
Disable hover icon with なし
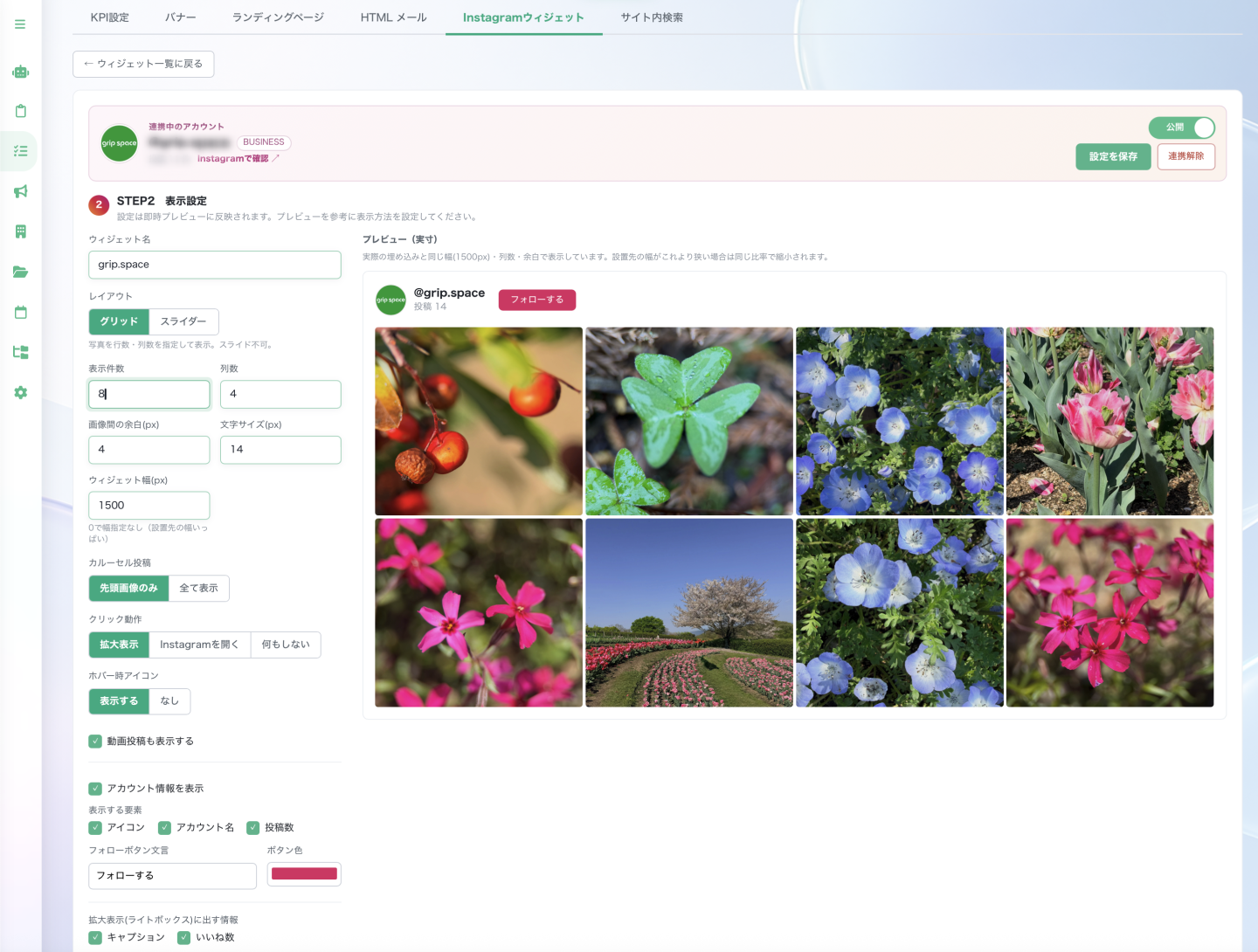click(169, 701)
